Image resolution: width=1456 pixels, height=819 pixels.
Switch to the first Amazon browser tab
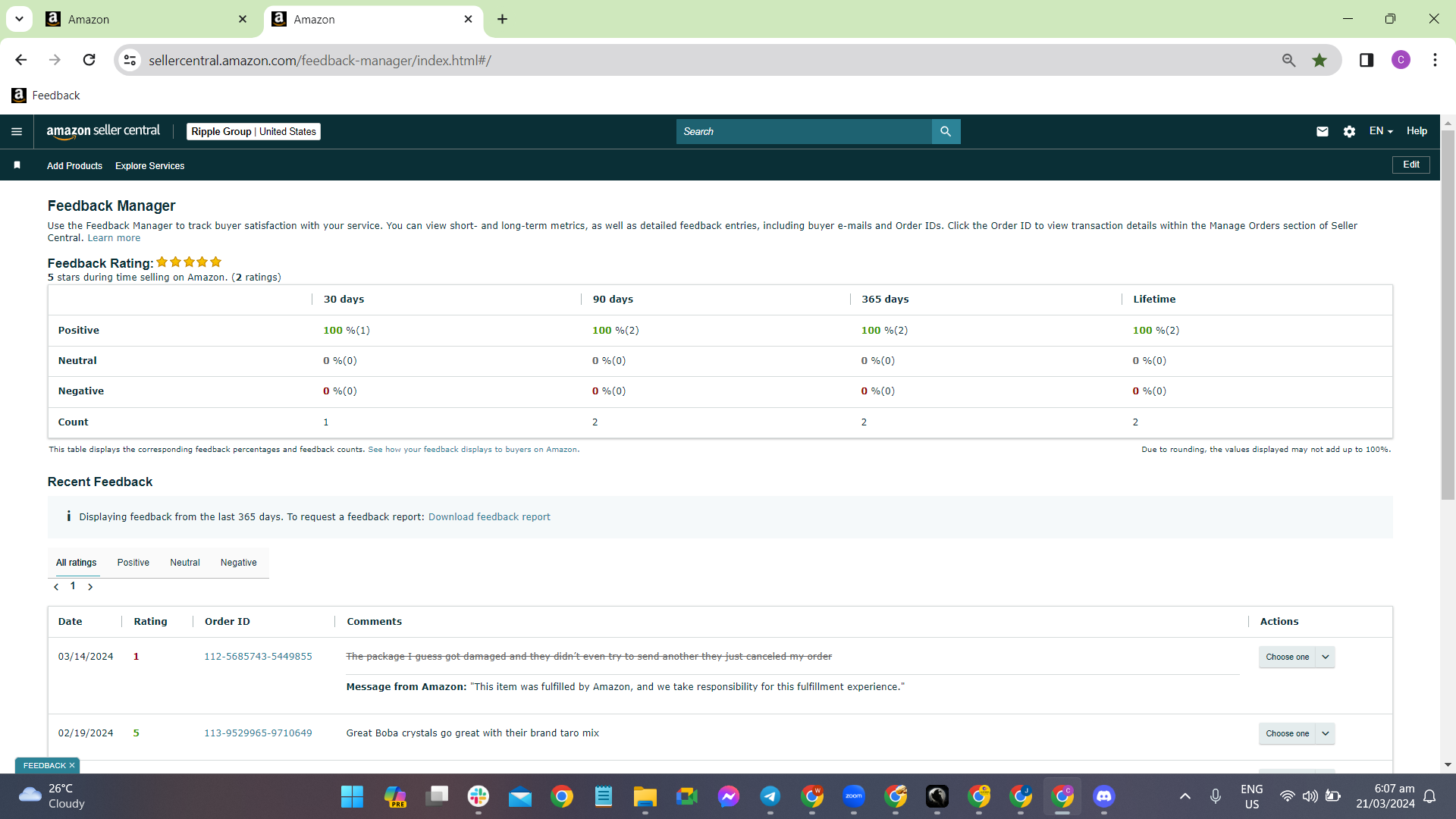pyautogui.click(x=148, y=20)
